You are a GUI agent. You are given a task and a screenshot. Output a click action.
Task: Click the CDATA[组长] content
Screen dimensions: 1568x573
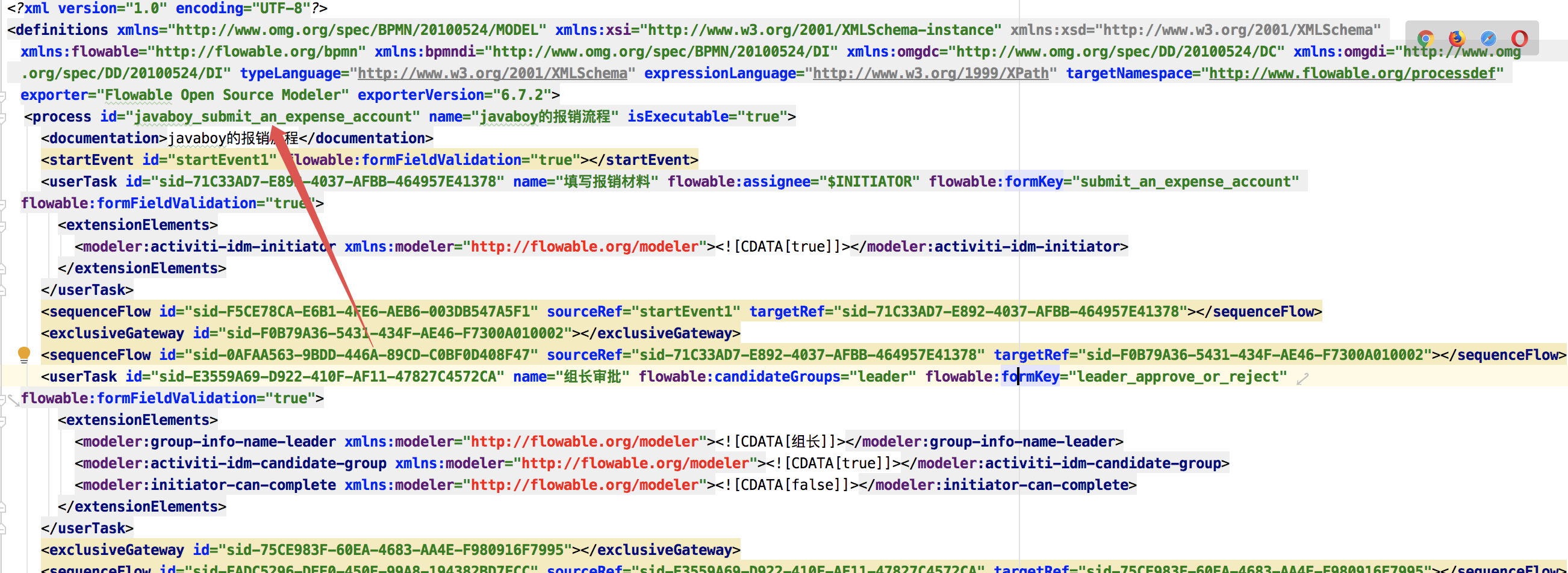coord(780,442)
